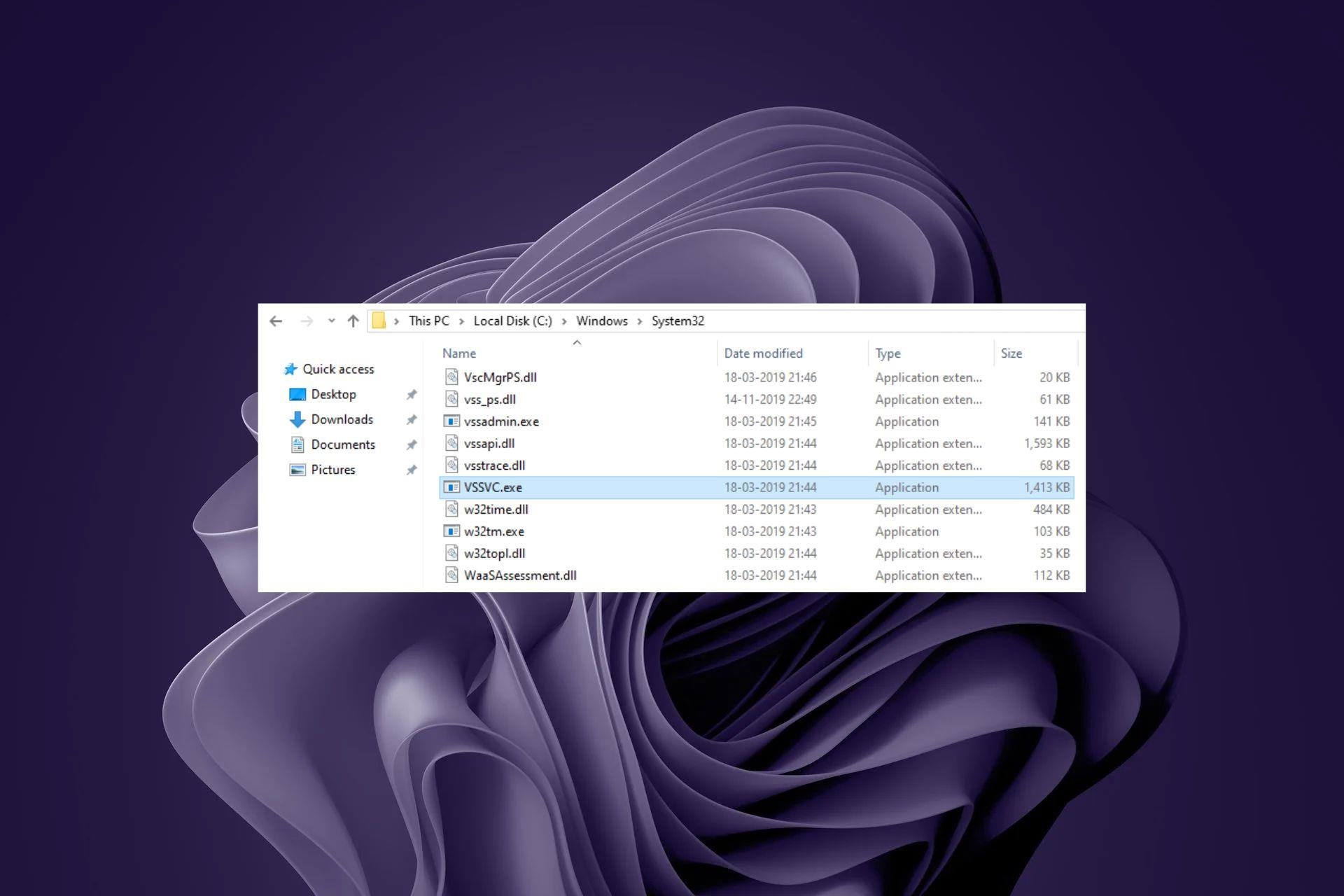Select the VscMgrPS.dll file
1344x896 pixels.
click(500, 377)
